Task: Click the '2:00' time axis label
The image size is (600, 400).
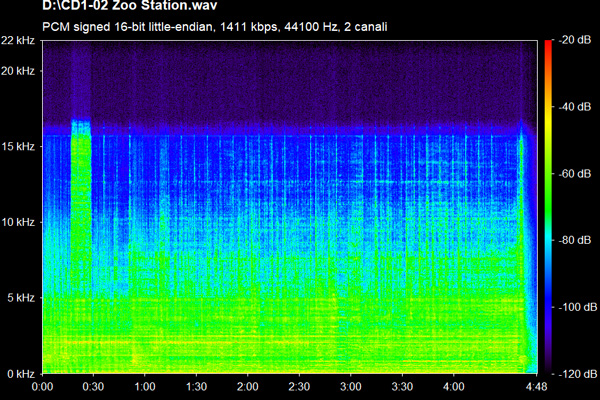Action: coord(248,387)
